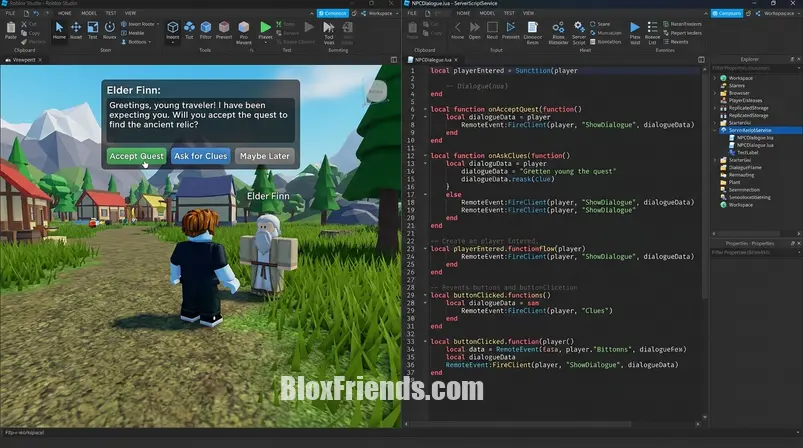
Task: Collapse the onAcceptQuest function fold arrow
Action: coord(425,109)
